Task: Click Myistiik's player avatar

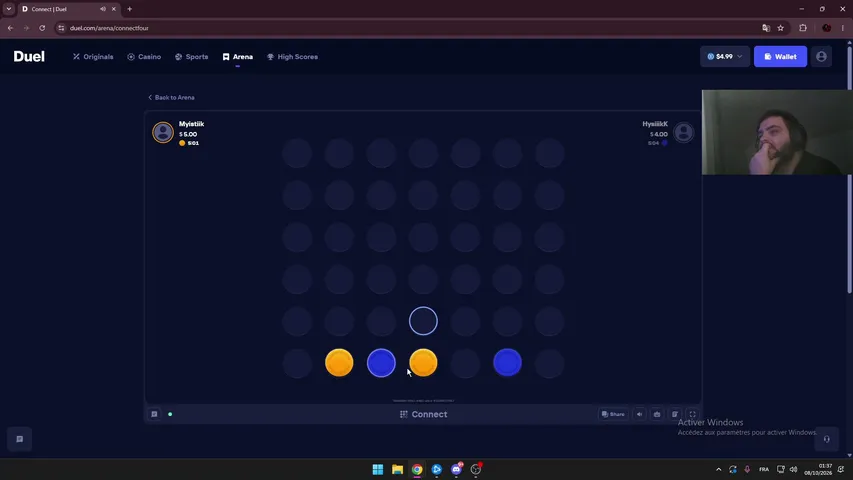Action: coord(163,132)
